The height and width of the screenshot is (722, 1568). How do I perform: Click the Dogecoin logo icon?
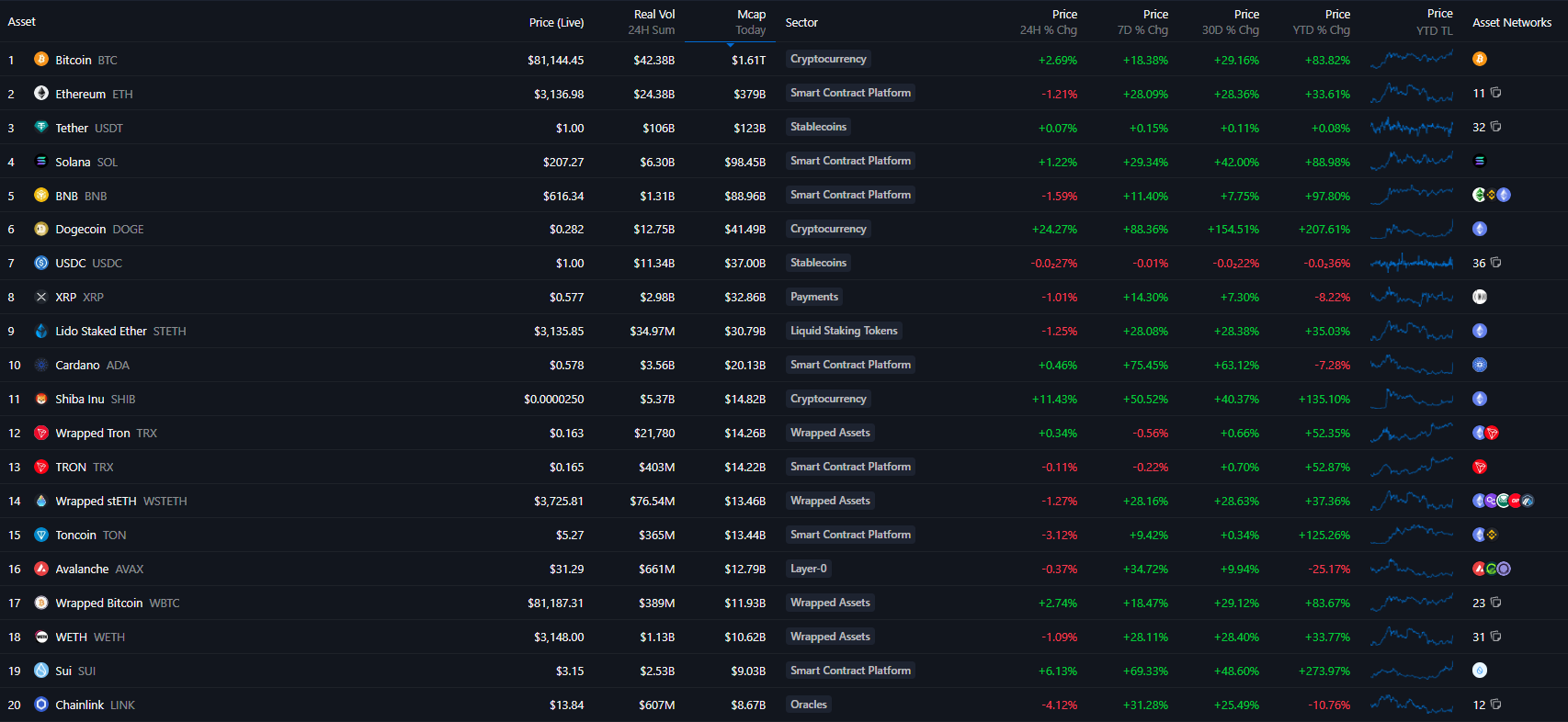click(x=40, y=229)
